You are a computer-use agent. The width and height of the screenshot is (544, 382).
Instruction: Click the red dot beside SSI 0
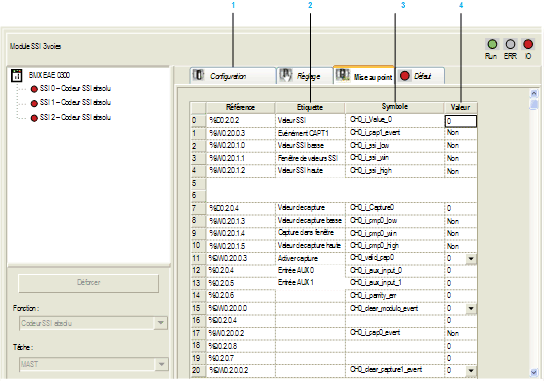point(34,89)
